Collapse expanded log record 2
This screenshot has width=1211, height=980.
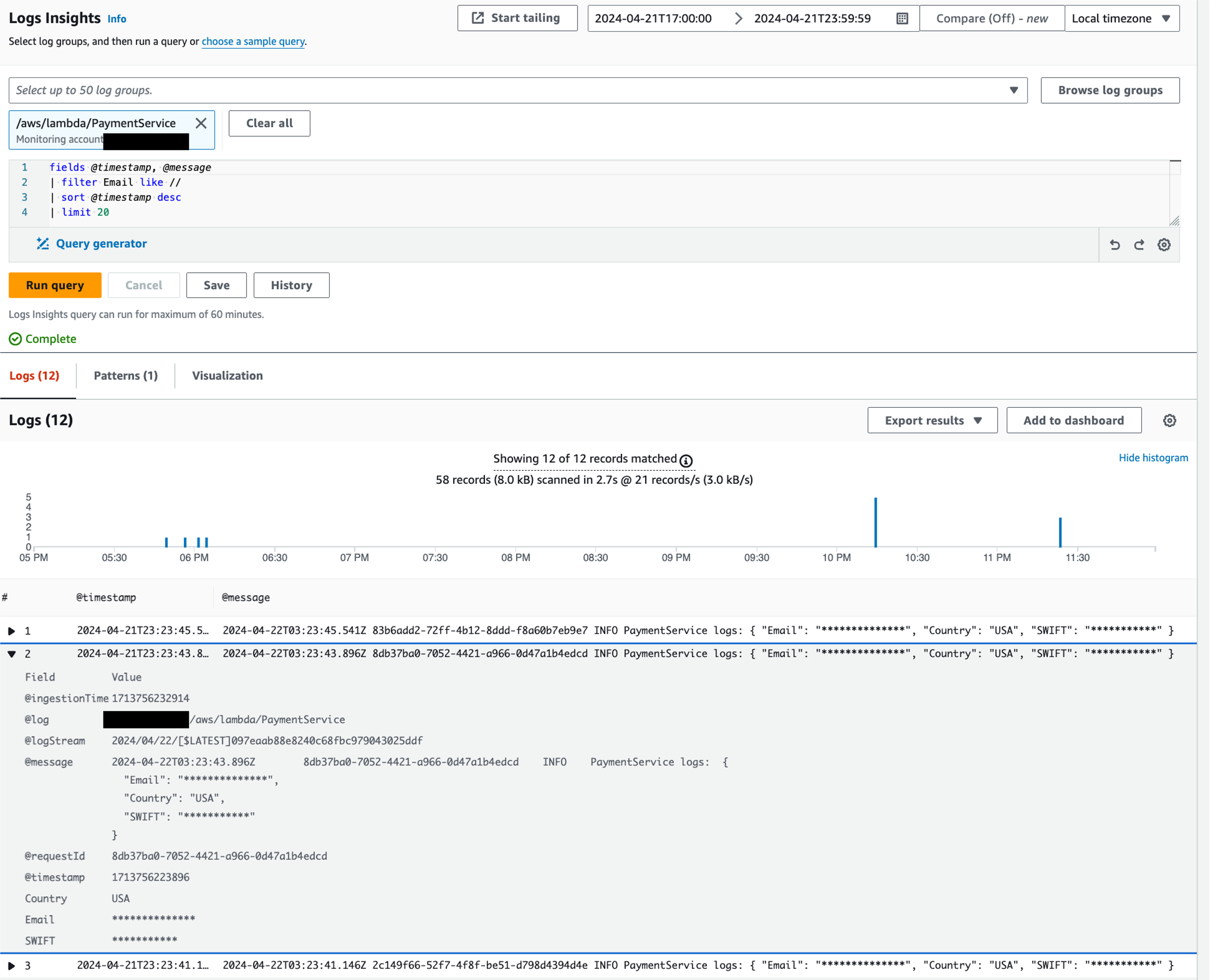click(13, 654)
